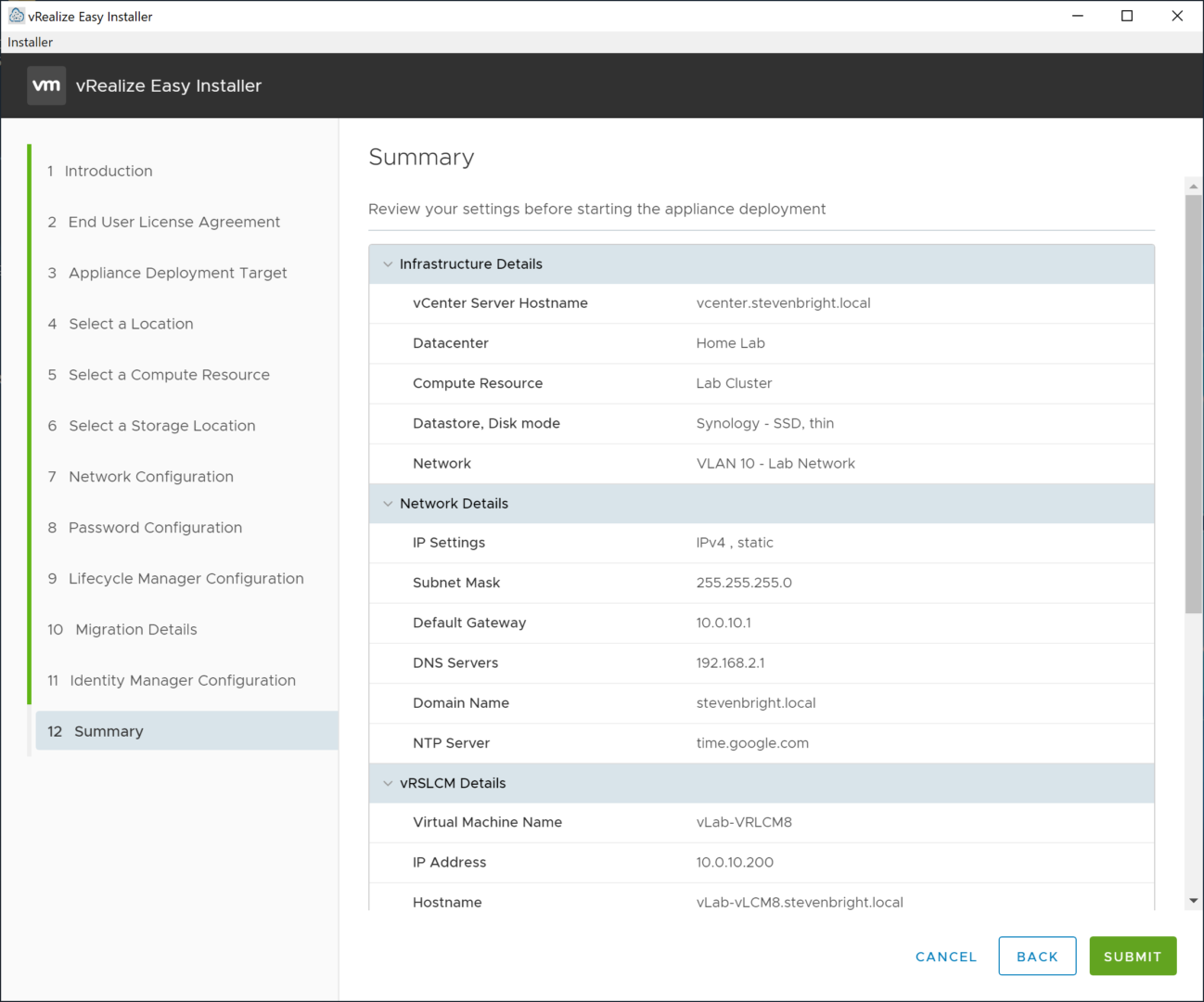Go to the Introduction step

[108, 172]
